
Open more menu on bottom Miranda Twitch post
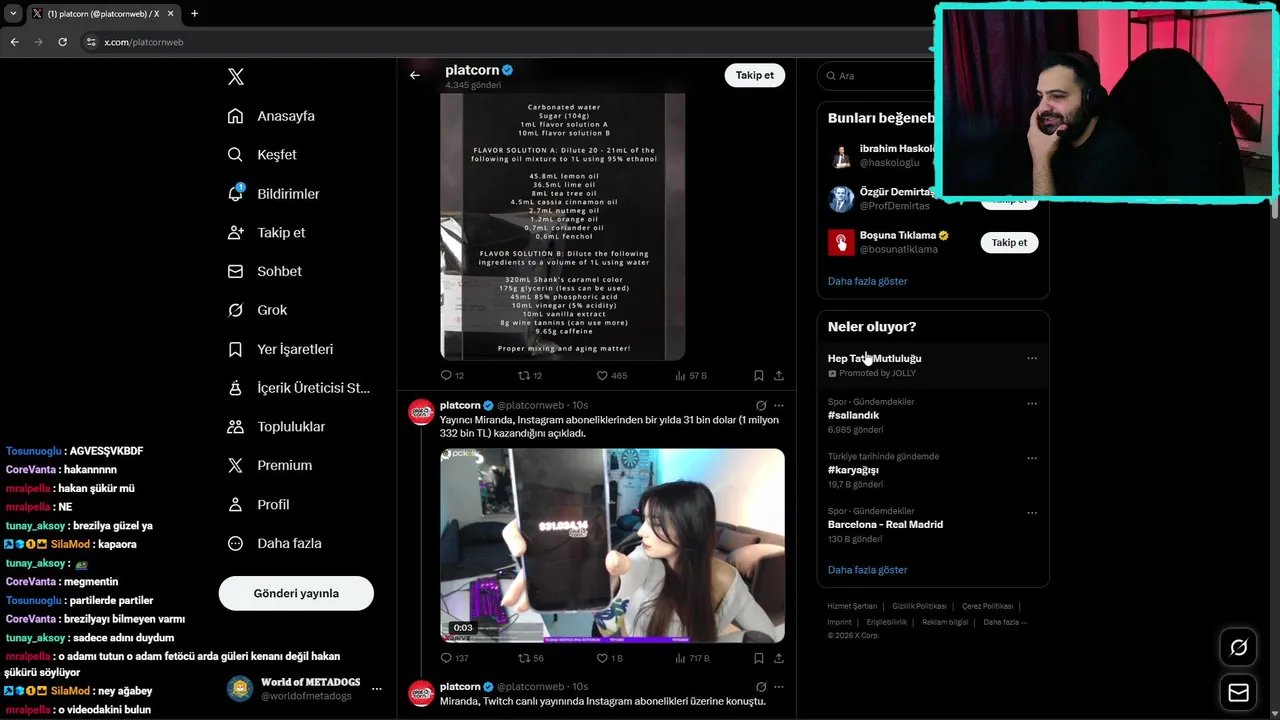click(779, 687)
